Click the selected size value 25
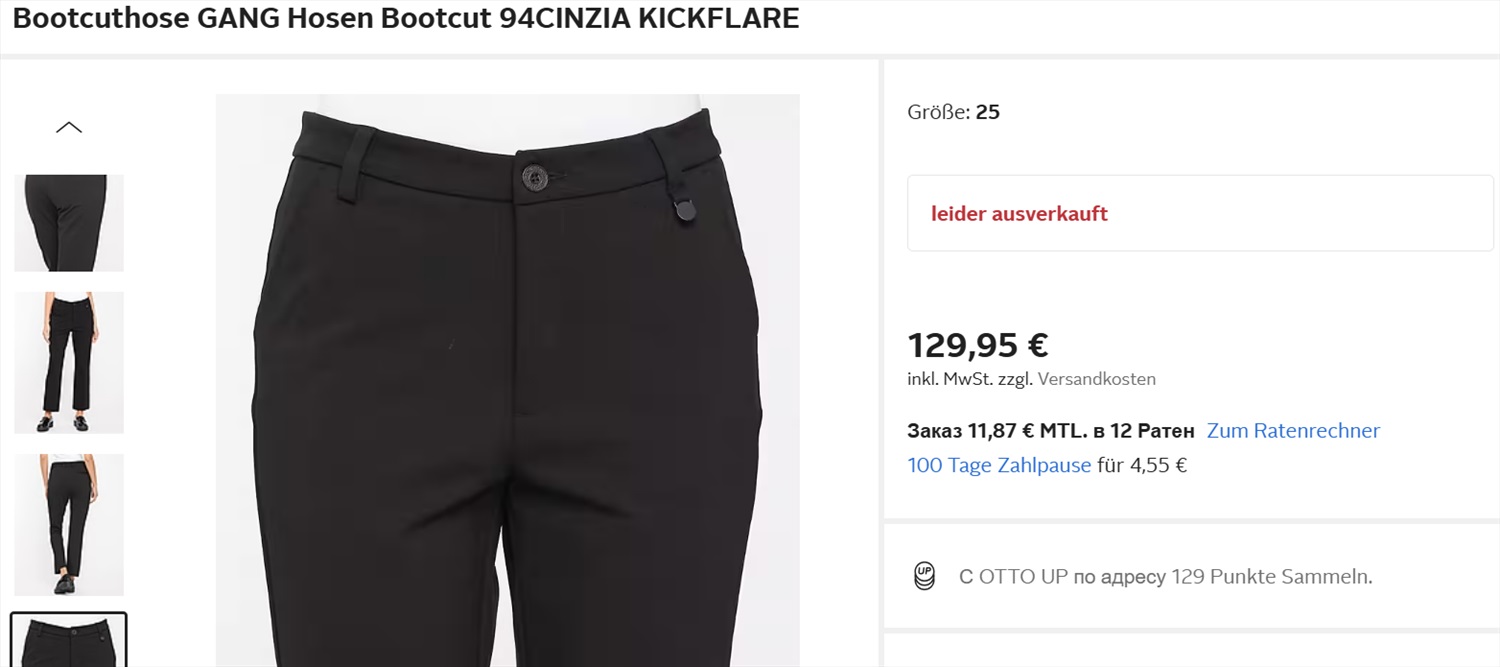This screenshot has width=1500, height=667. [x=987, y=112]
